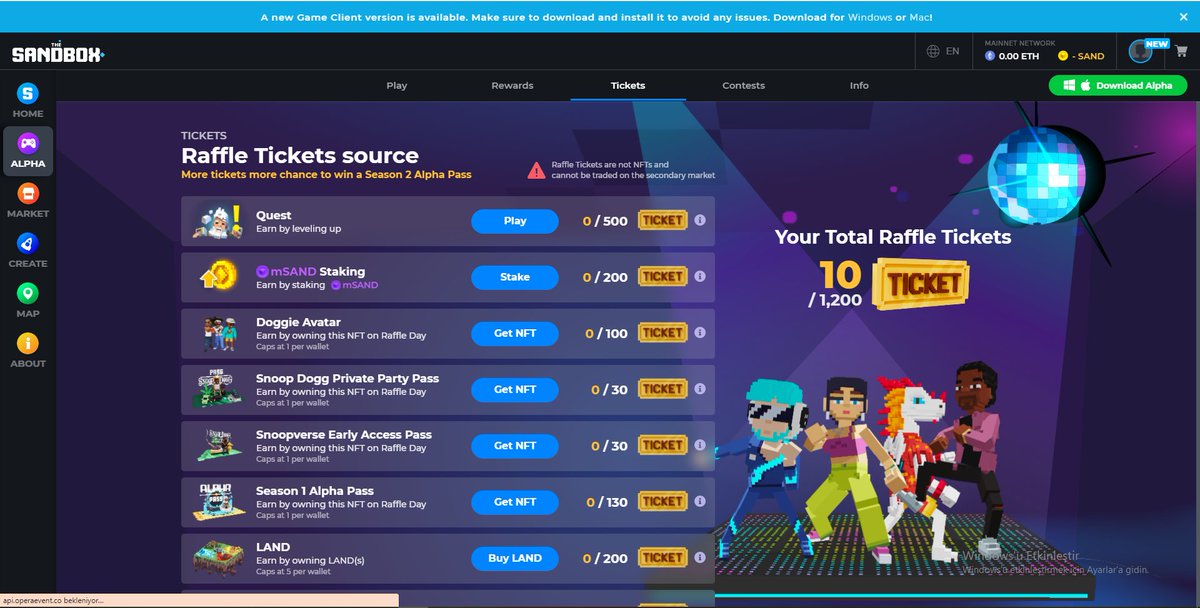1200x608 pixels.
Task: Click The Sandbox logo
Action: click(x=58, y=54)
